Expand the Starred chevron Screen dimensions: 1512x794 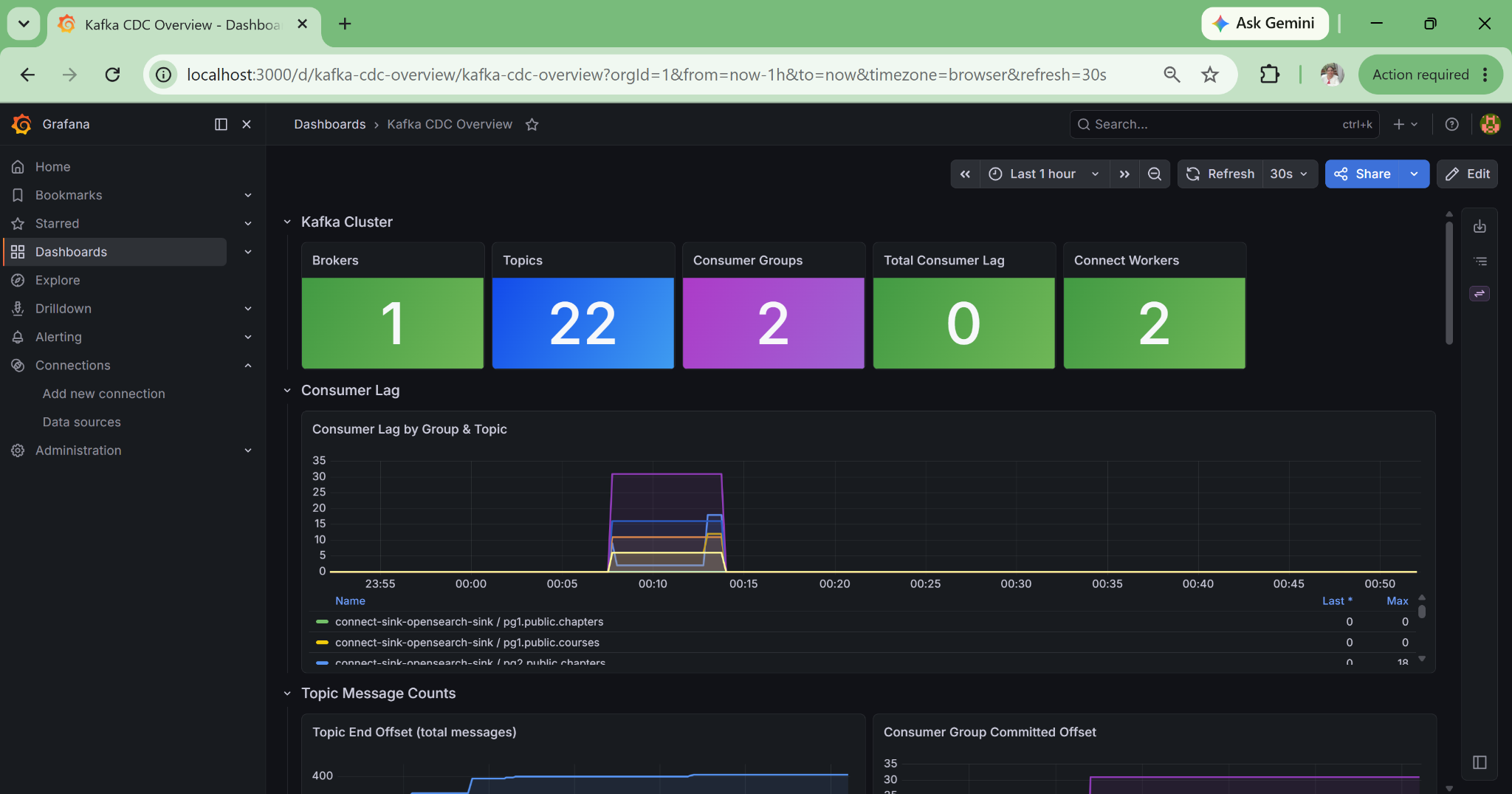(x=248, y=224)
